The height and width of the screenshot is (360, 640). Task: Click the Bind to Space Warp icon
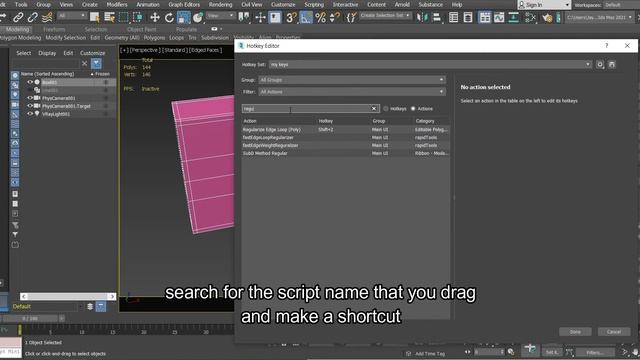tap(47, 17)
